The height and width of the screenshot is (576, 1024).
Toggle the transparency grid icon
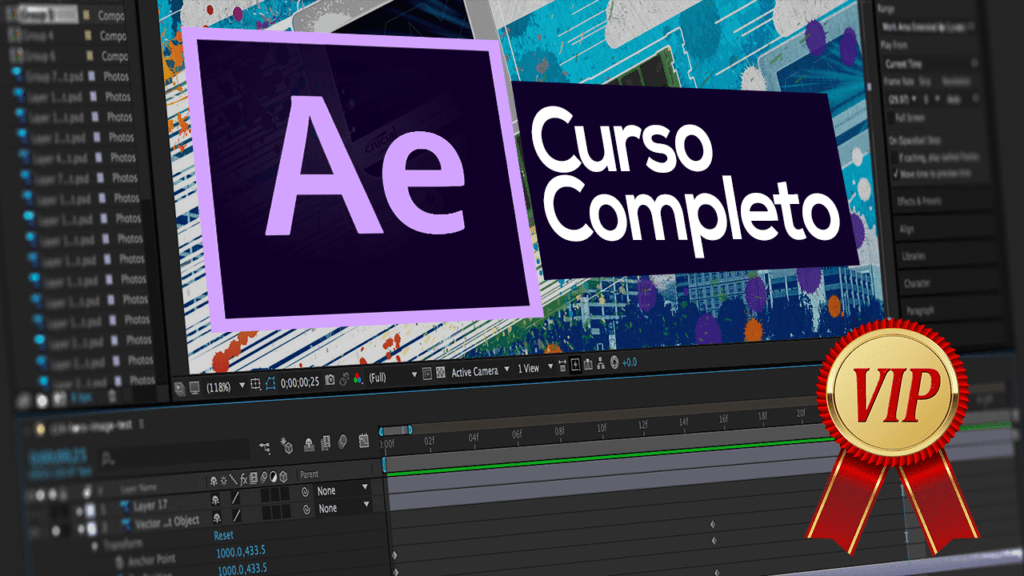[441, 372]
